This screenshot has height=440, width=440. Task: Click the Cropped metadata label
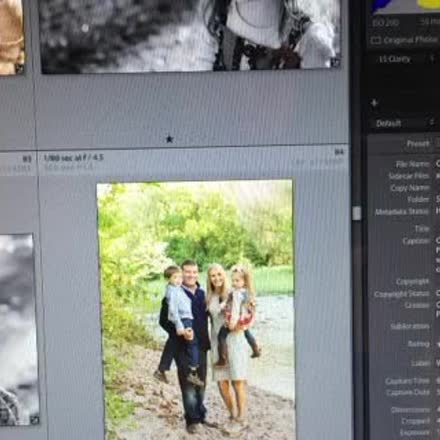(415, 421)
